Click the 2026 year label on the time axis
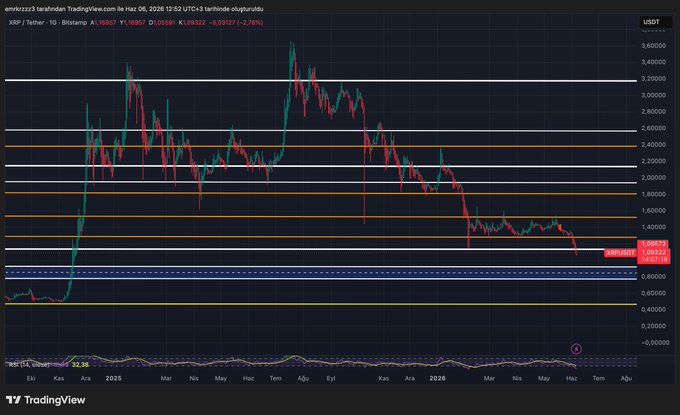 point(438,378)
